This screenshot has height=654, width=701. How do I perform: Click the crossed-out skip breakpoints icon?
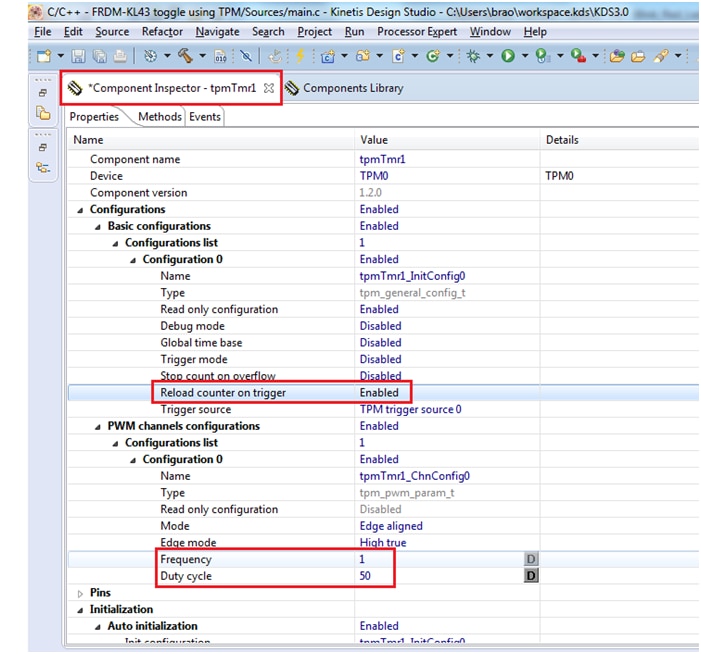246,56
